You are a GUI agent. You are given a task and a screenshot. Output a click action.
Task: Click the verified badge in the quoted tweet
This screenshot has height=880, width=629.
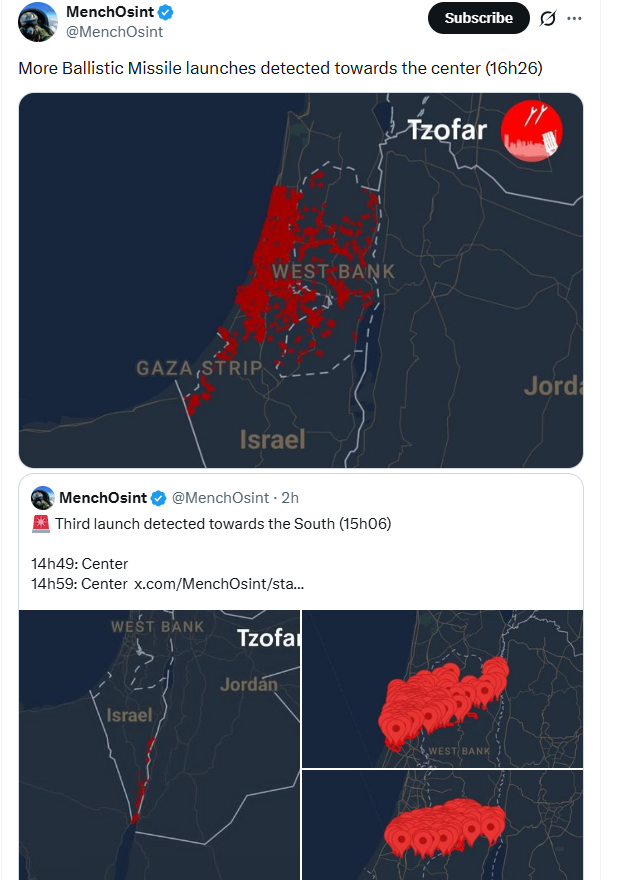click(x=160, y=497)
